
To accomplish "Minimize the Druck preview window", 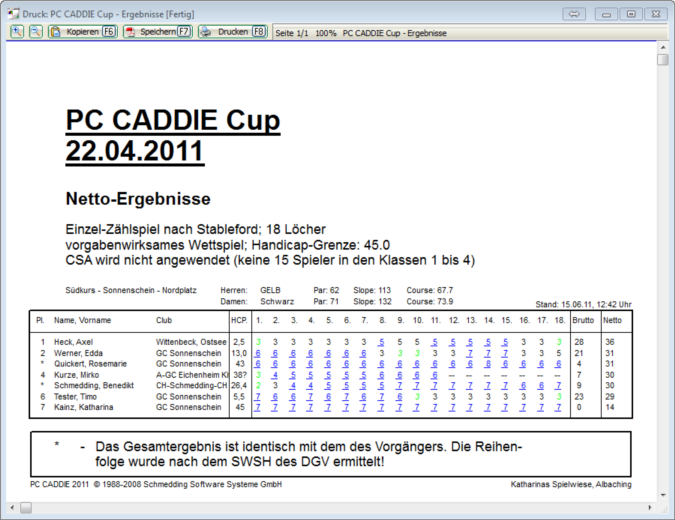I will pos(606,14).
